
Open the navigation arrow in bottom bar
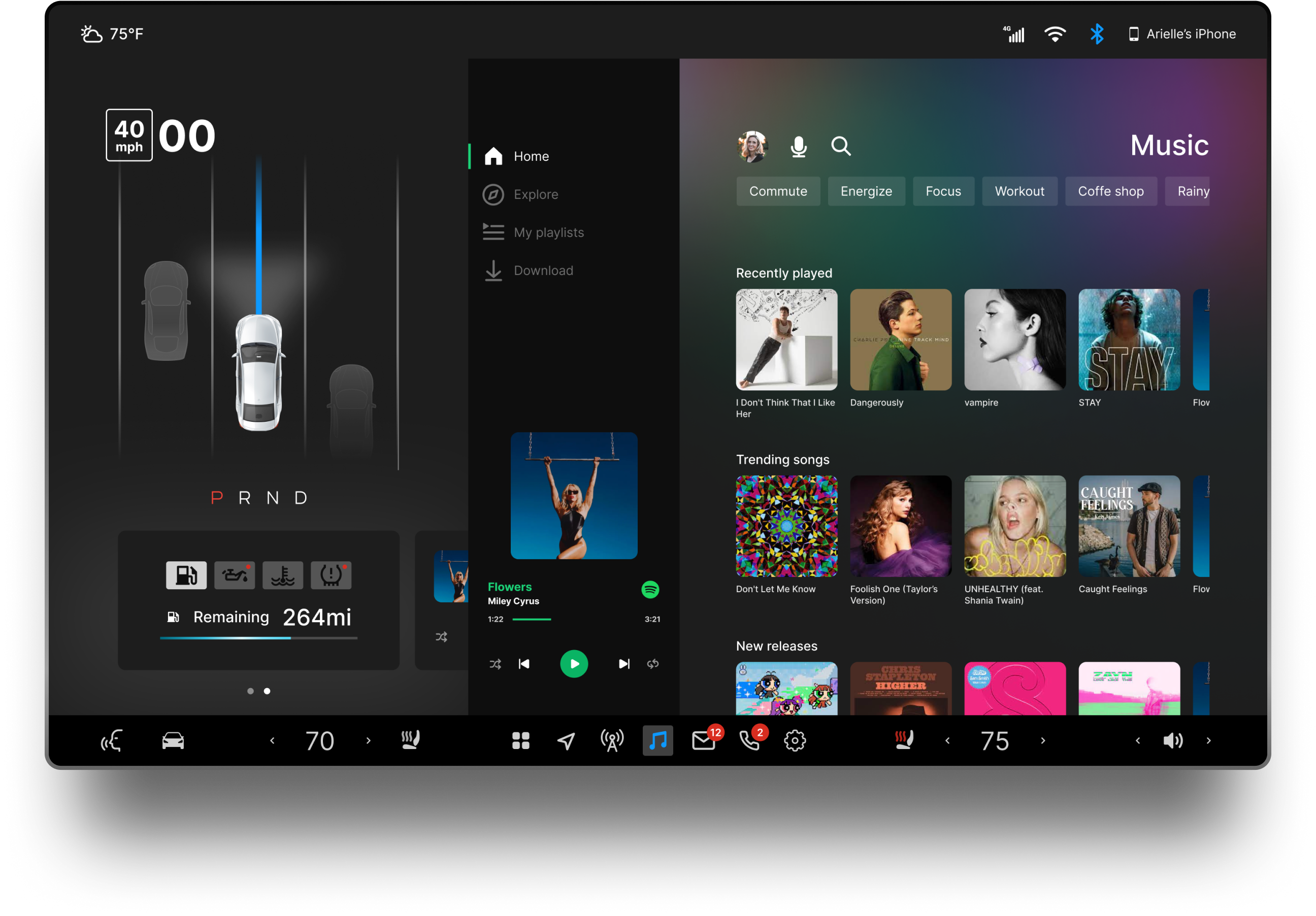pyautogui.click(x=566, y=741)
